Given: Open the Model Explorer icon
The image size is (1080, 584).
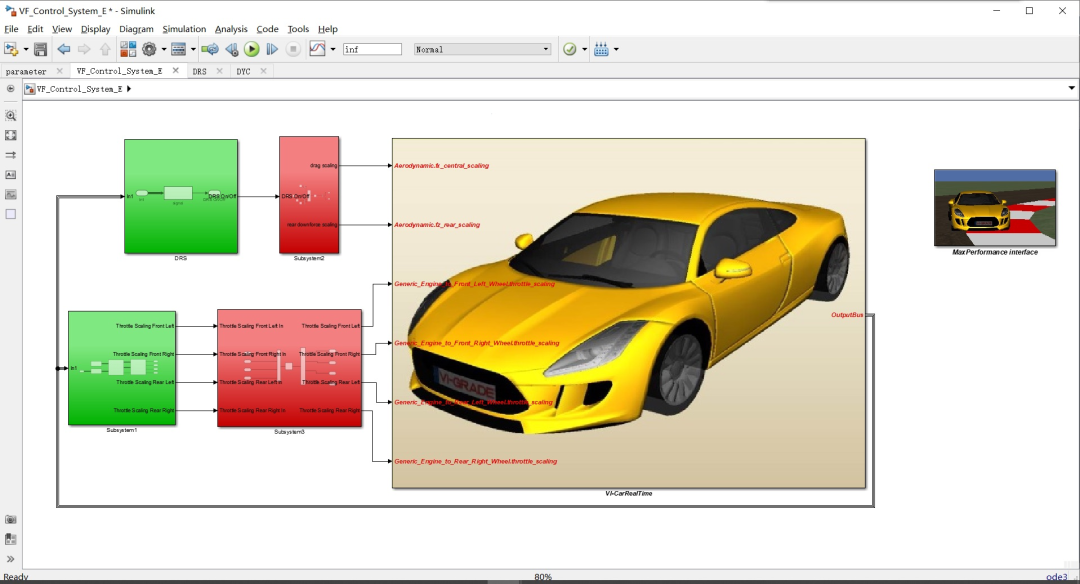Looking at the screenshot, I should [178, 49].
